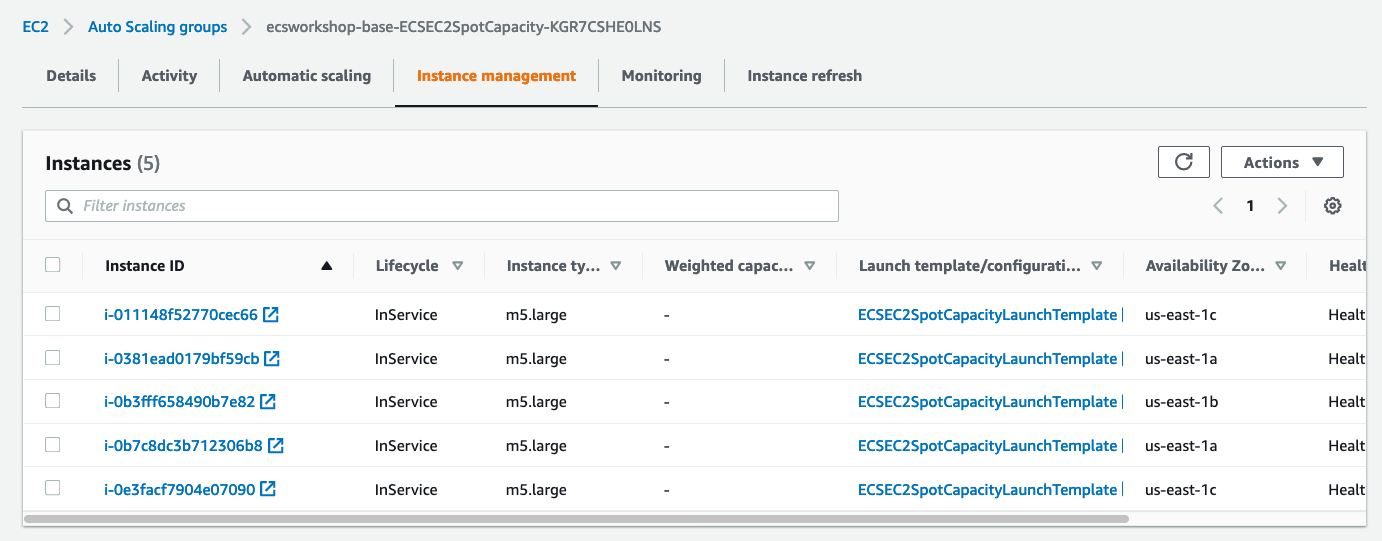Open external link icon for i-0b7c8dc3b712306b8
The image size is (1382, 541).
275,446
